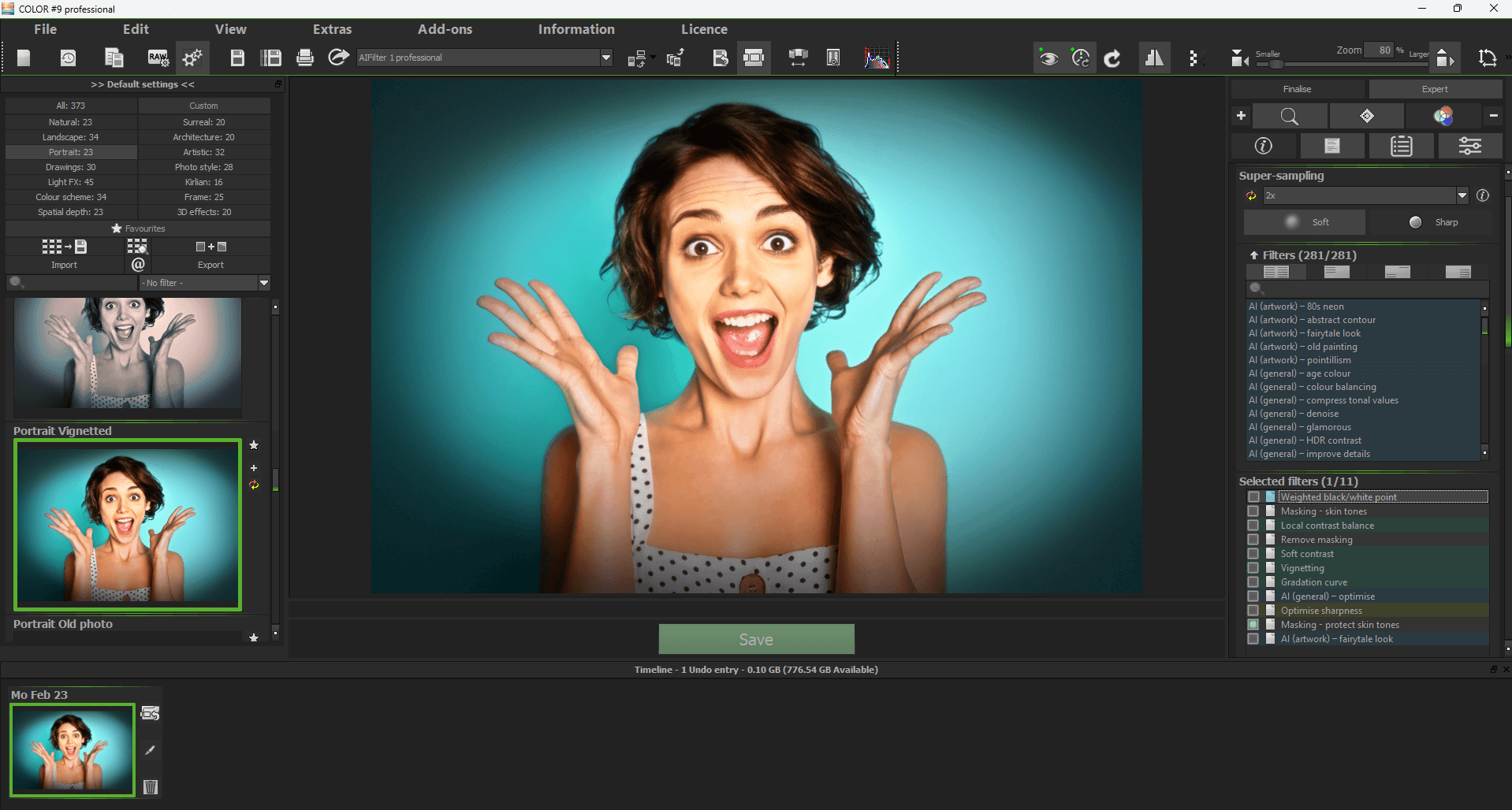
Task: Click the rotate and crop icon
Action: pos(1488,58)
